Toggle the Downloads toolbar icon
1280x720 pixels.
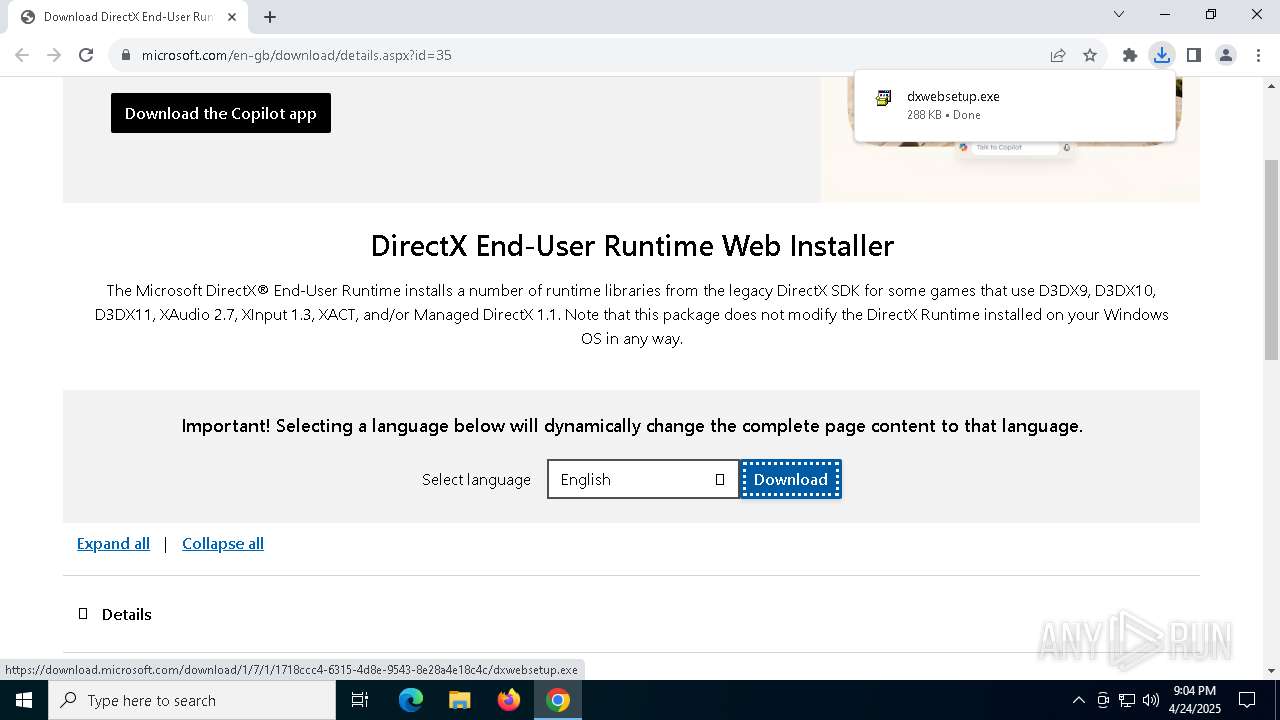[1162, 55]
